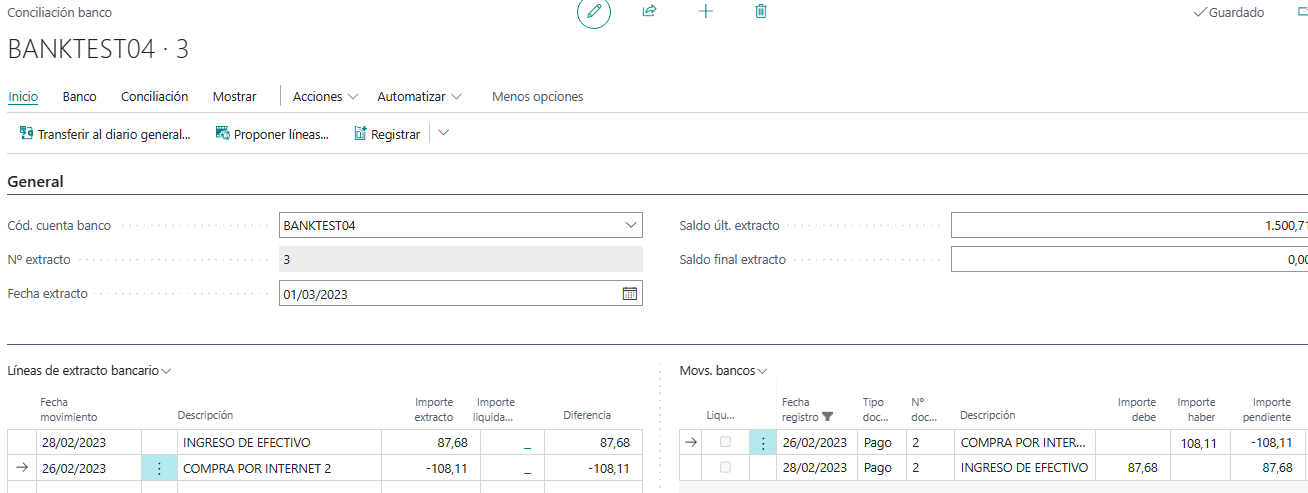The image size is (1308, 493).
Task: Click the pencil edit icon
Action: tap(594, 12)
